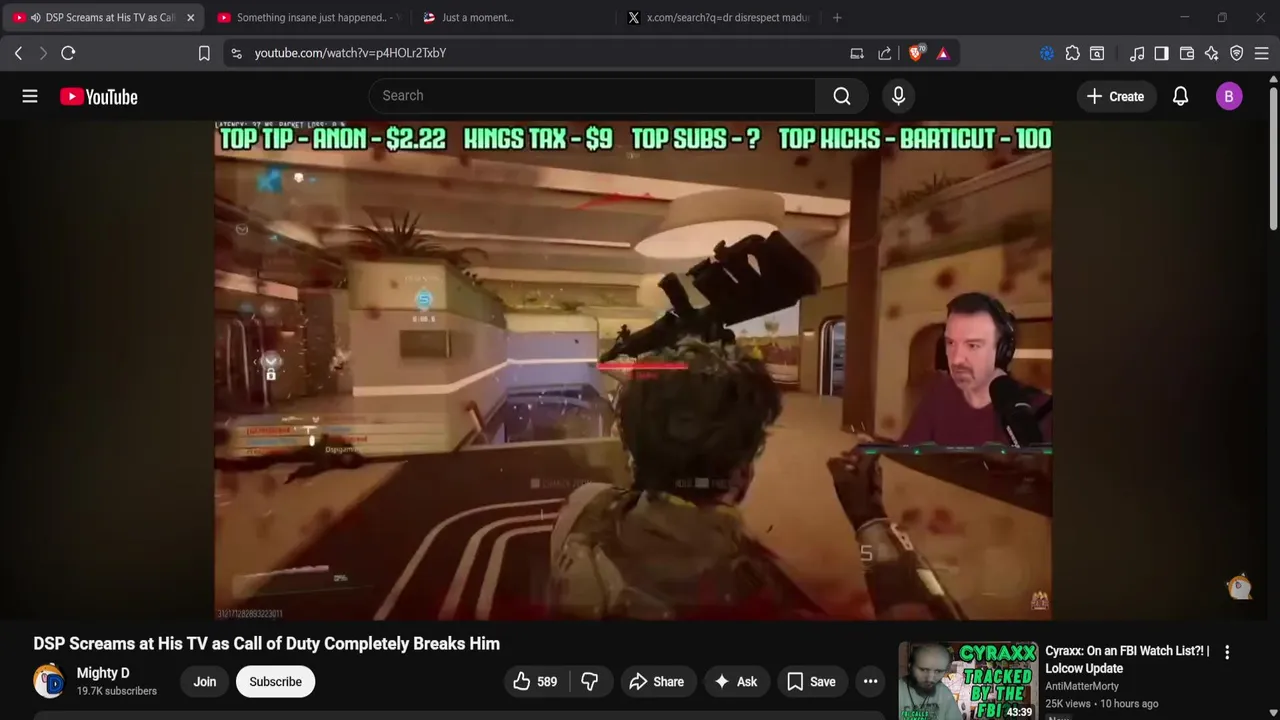Click the video player area to pause
Screen dimensions: 1280x720
[633, 370]
